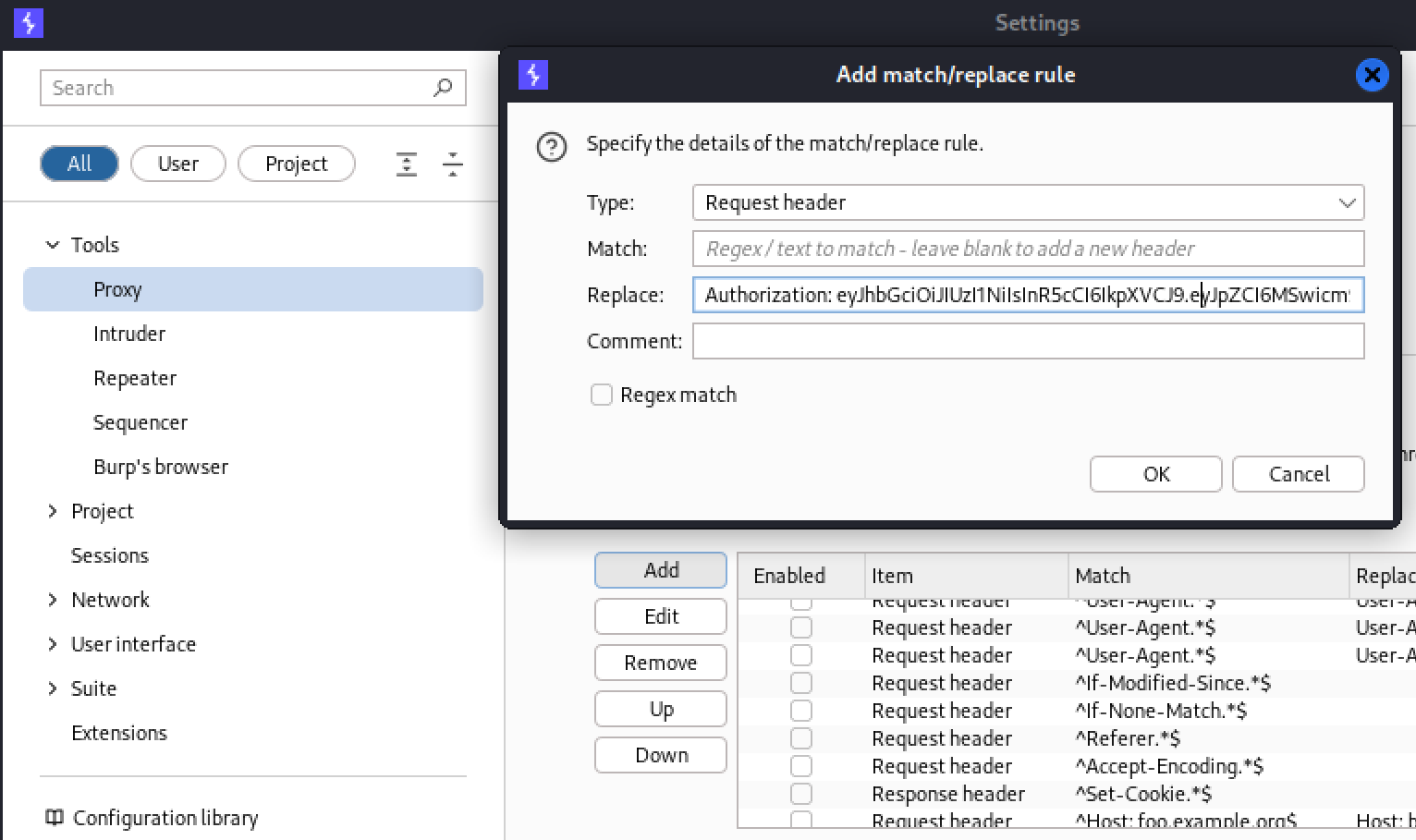
Task: Close the Add match/replace rule dialog
Action: [x=1372, y=75]
